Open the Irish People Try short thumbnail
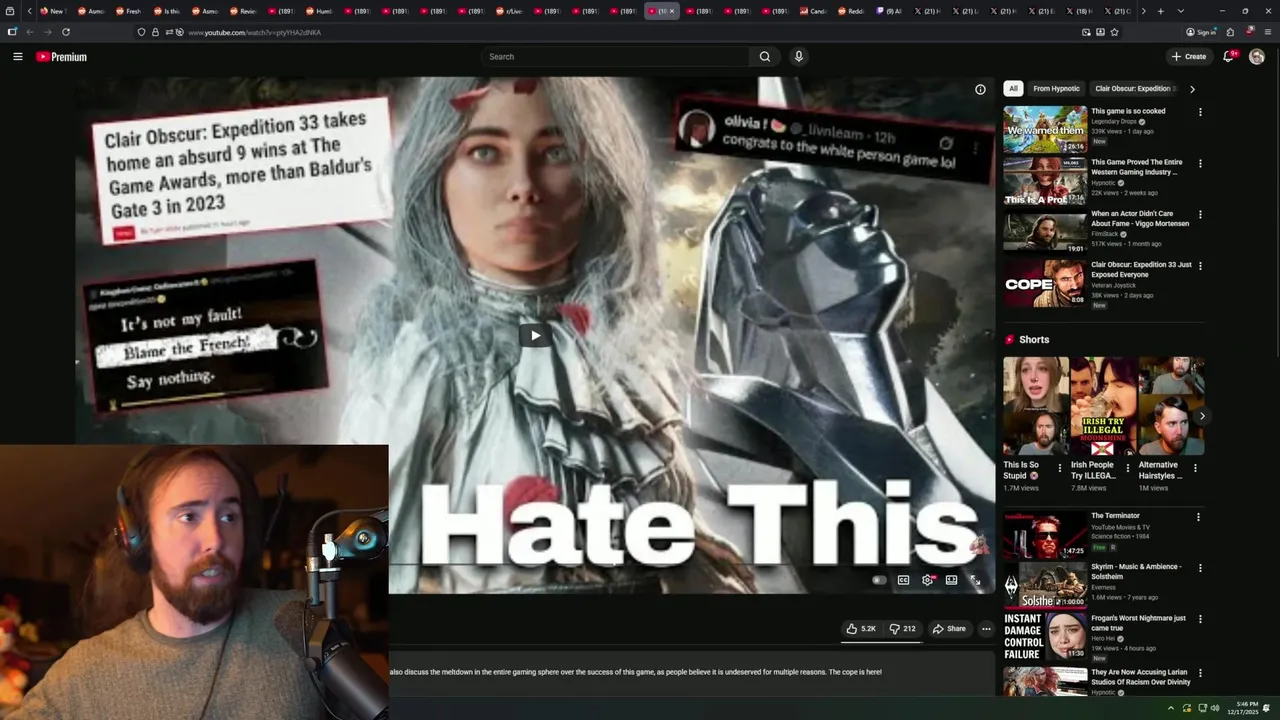The width and height of the screenshot is (1280, 720). click(1103, 406)
